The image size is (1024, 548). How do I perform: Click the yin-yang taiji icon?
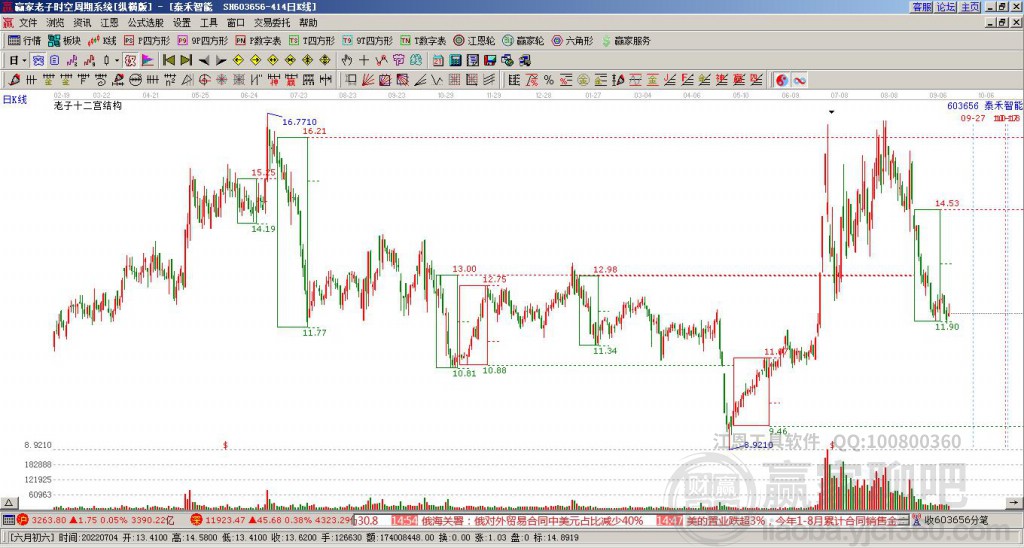pos(781,80)
